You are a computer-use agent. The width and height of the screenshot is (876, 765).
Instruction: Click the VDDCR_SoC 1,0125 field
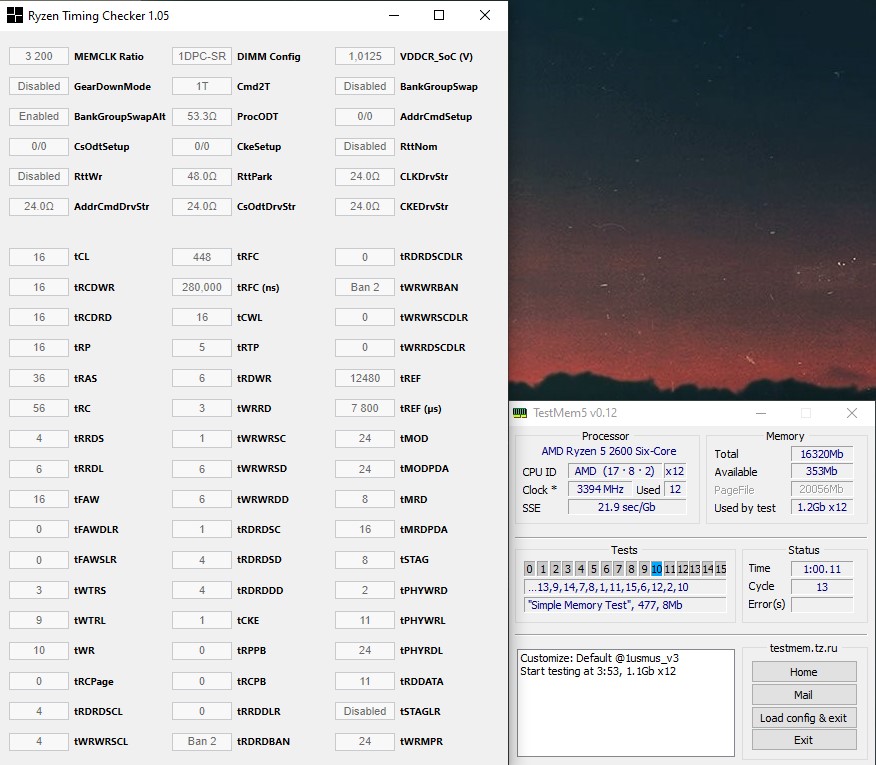pos(365,56)
